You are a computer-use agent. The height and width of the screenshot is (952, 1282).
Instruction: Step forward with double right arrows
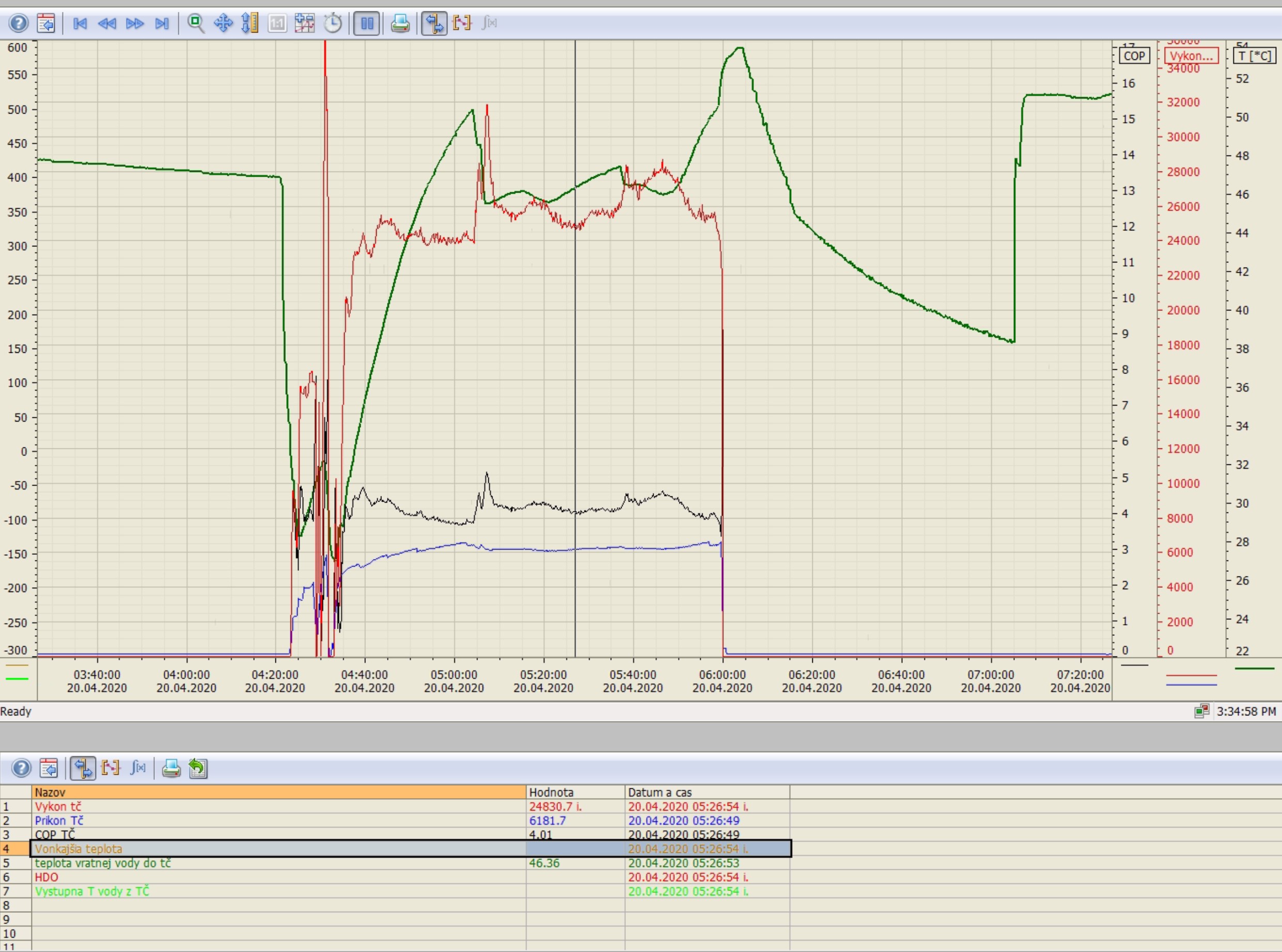click(x=135, y=24)
